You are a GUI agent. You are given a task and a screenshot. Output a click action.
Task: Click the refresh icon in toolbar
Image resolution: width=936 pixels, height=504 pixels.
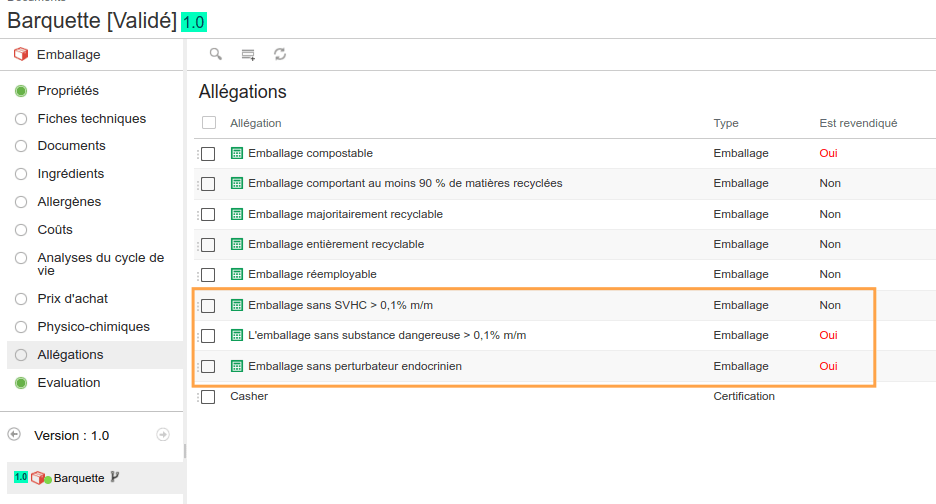(280, 54)
